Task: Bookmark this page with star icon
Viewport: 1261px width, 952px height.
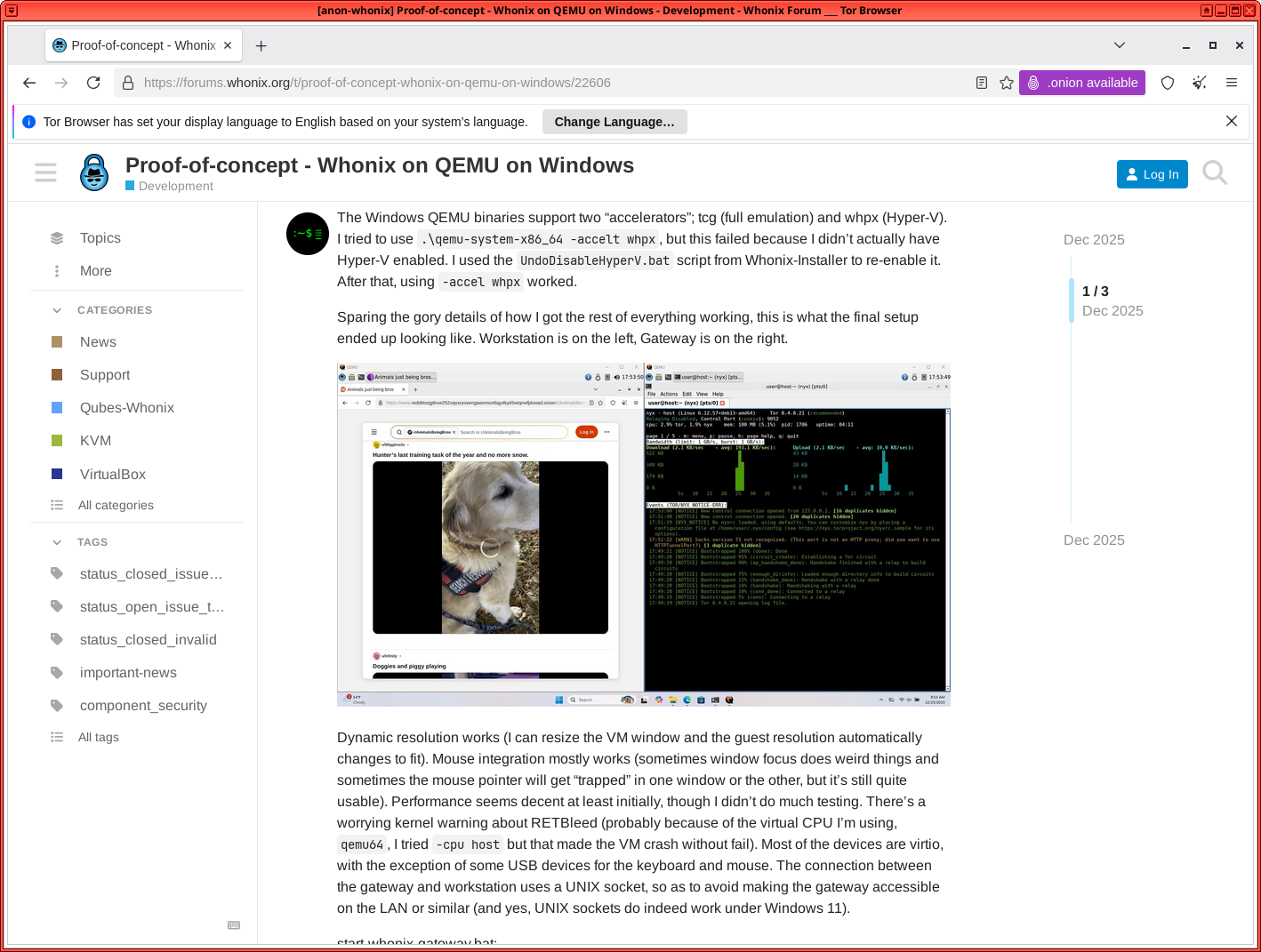Action: click(x=1007, y=83)
